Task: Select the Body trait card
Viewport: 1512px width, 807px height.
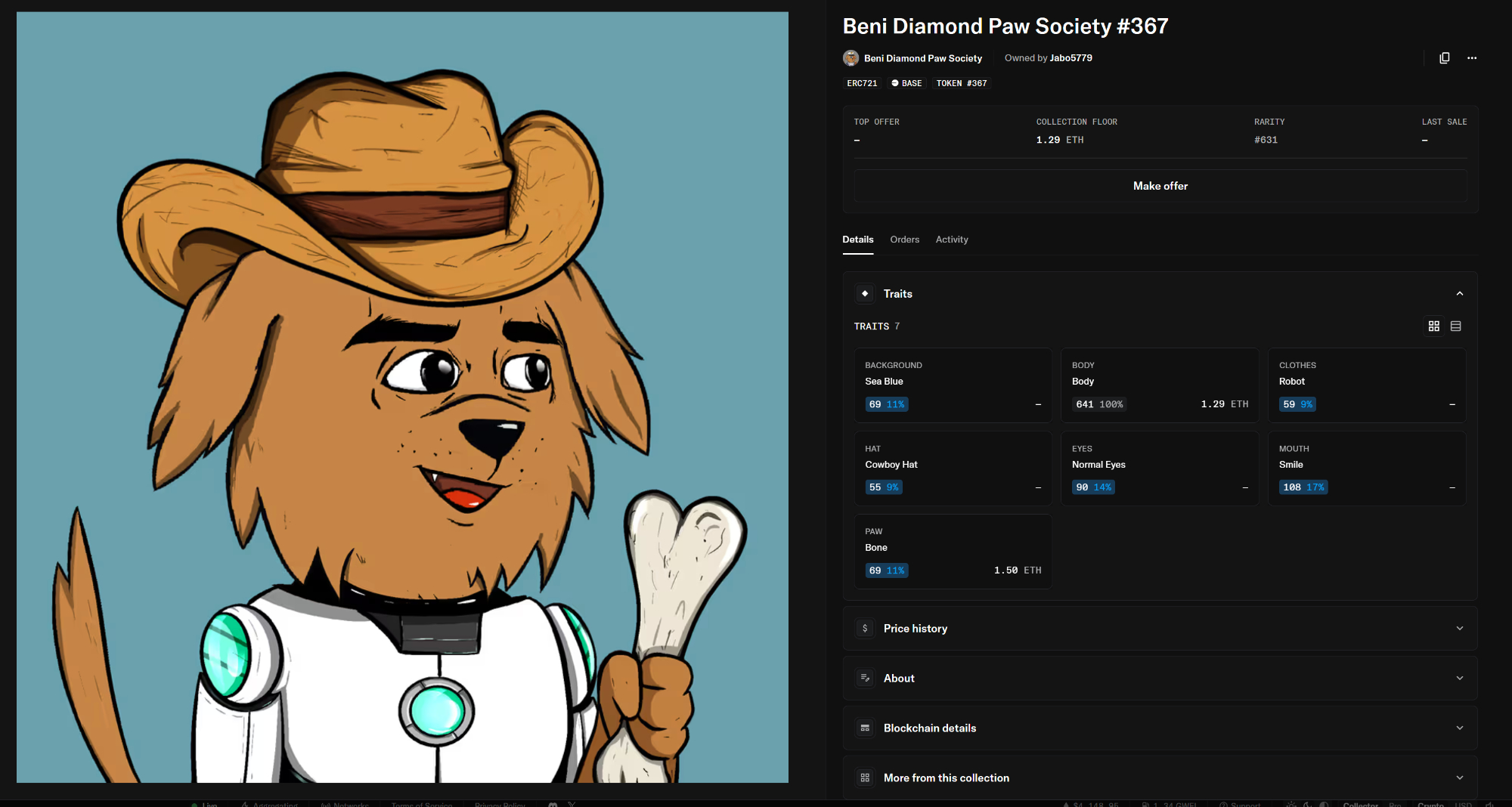Action: tap(1160, 385)
